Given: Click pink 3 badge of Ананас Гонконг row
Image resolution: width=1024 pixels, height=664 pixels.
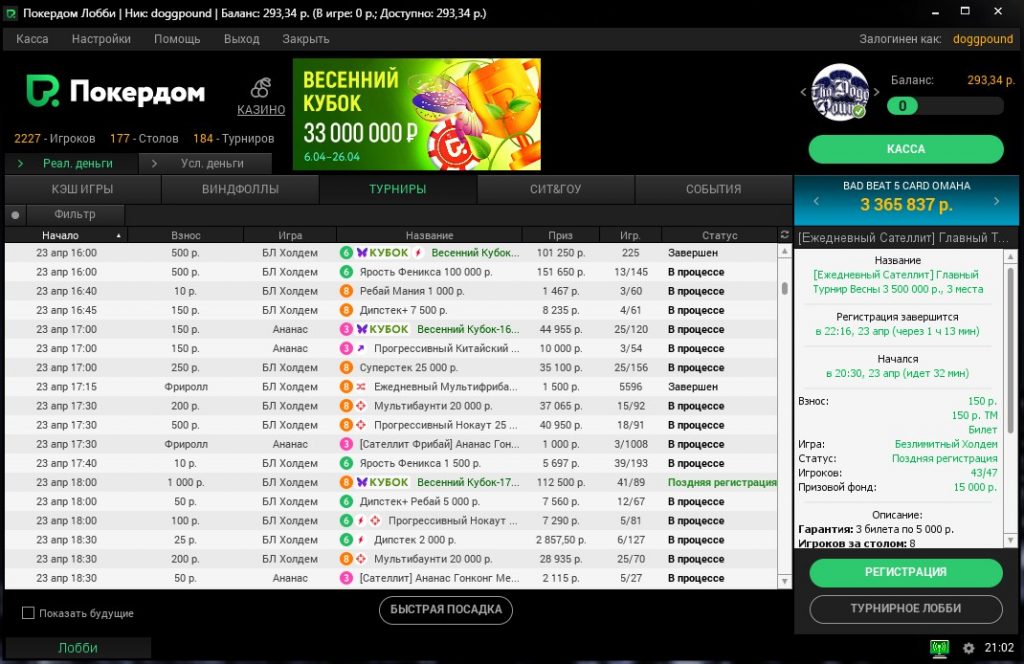Looking at the screenshot, I should (x=346, y=578).
